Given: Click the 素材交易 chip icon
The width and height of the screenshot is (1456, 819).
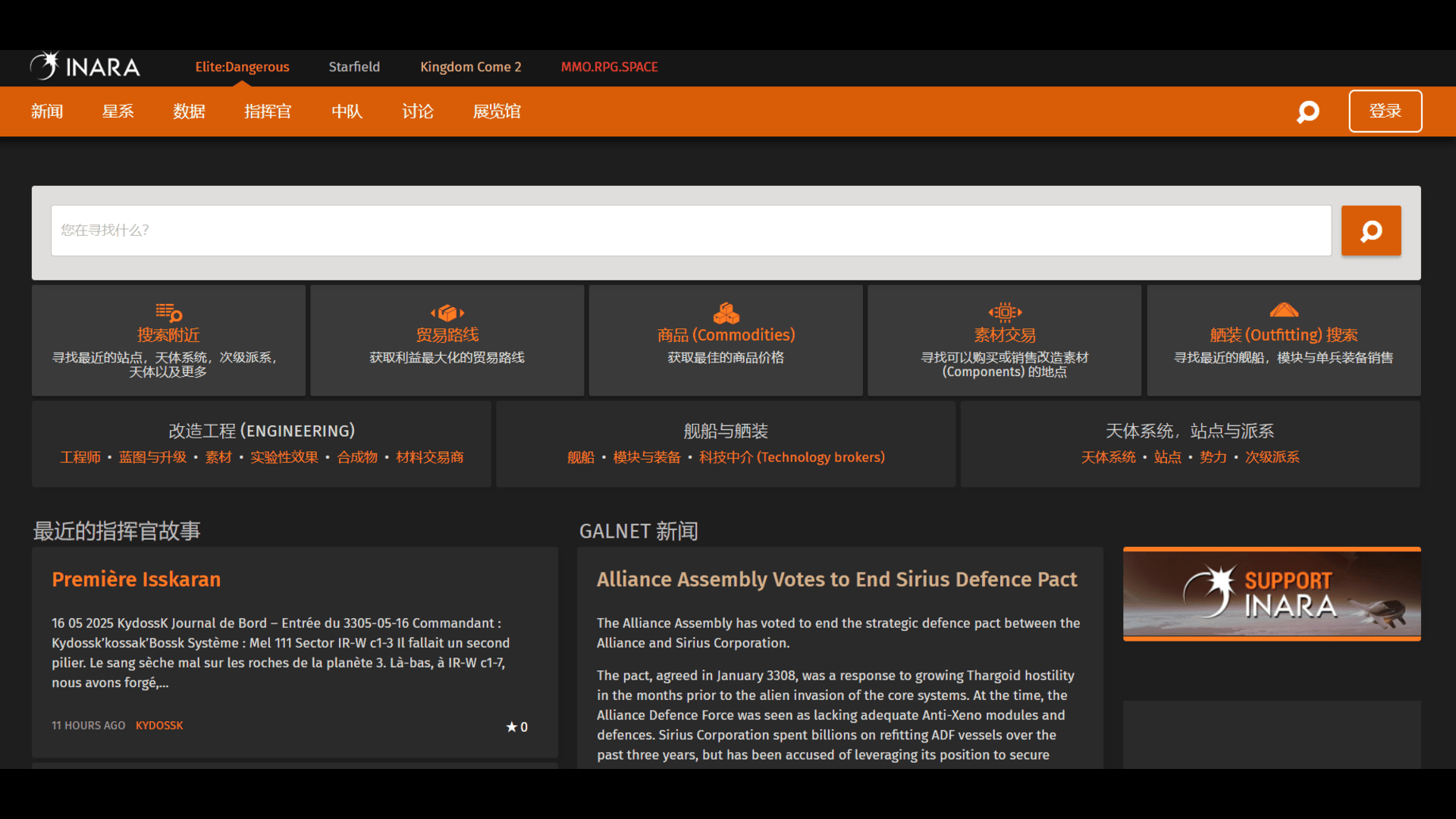Looking at the screenshot, I should (1005, 312).
